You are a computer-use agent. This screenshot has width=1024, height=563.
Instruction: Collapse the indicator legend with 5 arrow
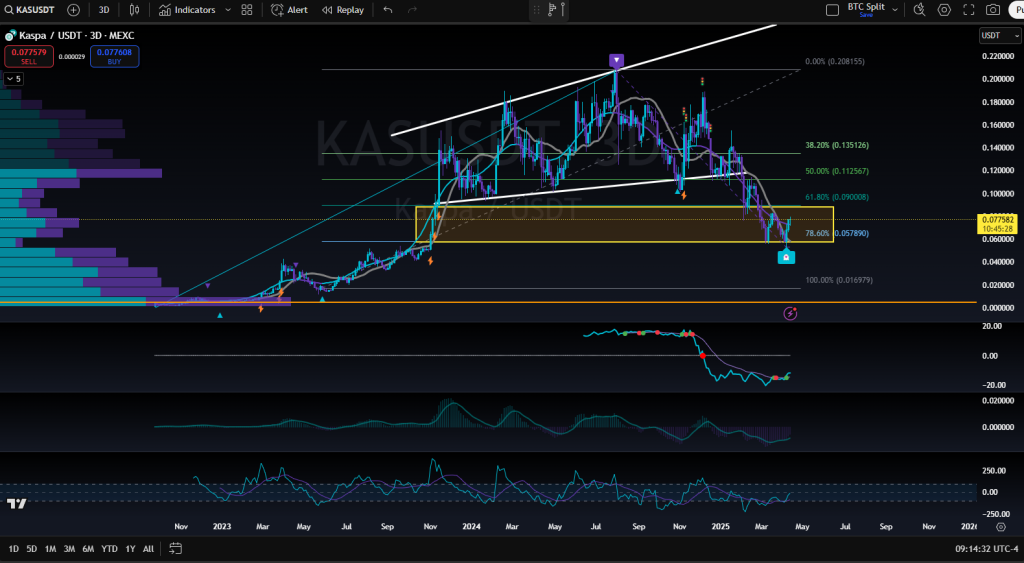(13, 79)
